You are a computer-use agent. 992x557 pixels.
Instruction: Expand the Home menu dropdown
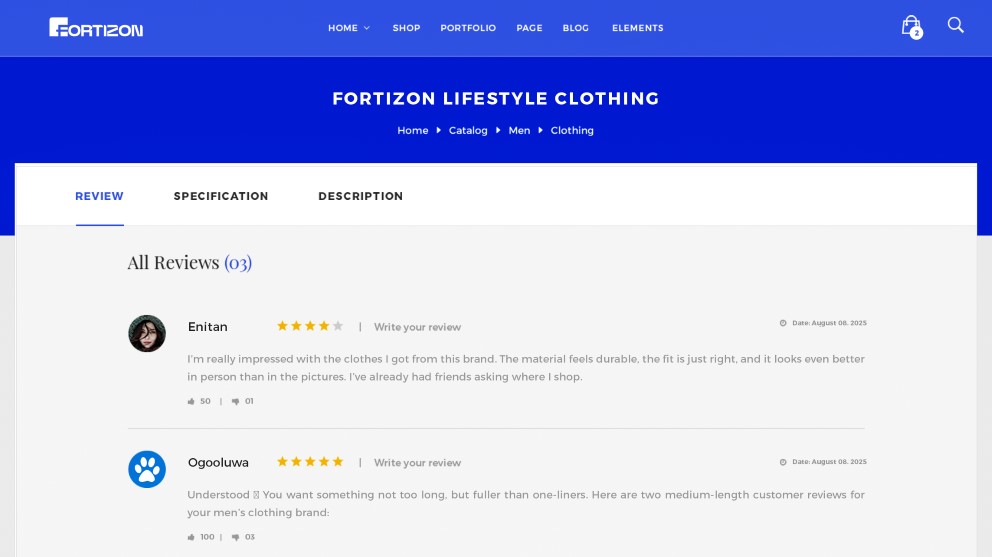348,28
